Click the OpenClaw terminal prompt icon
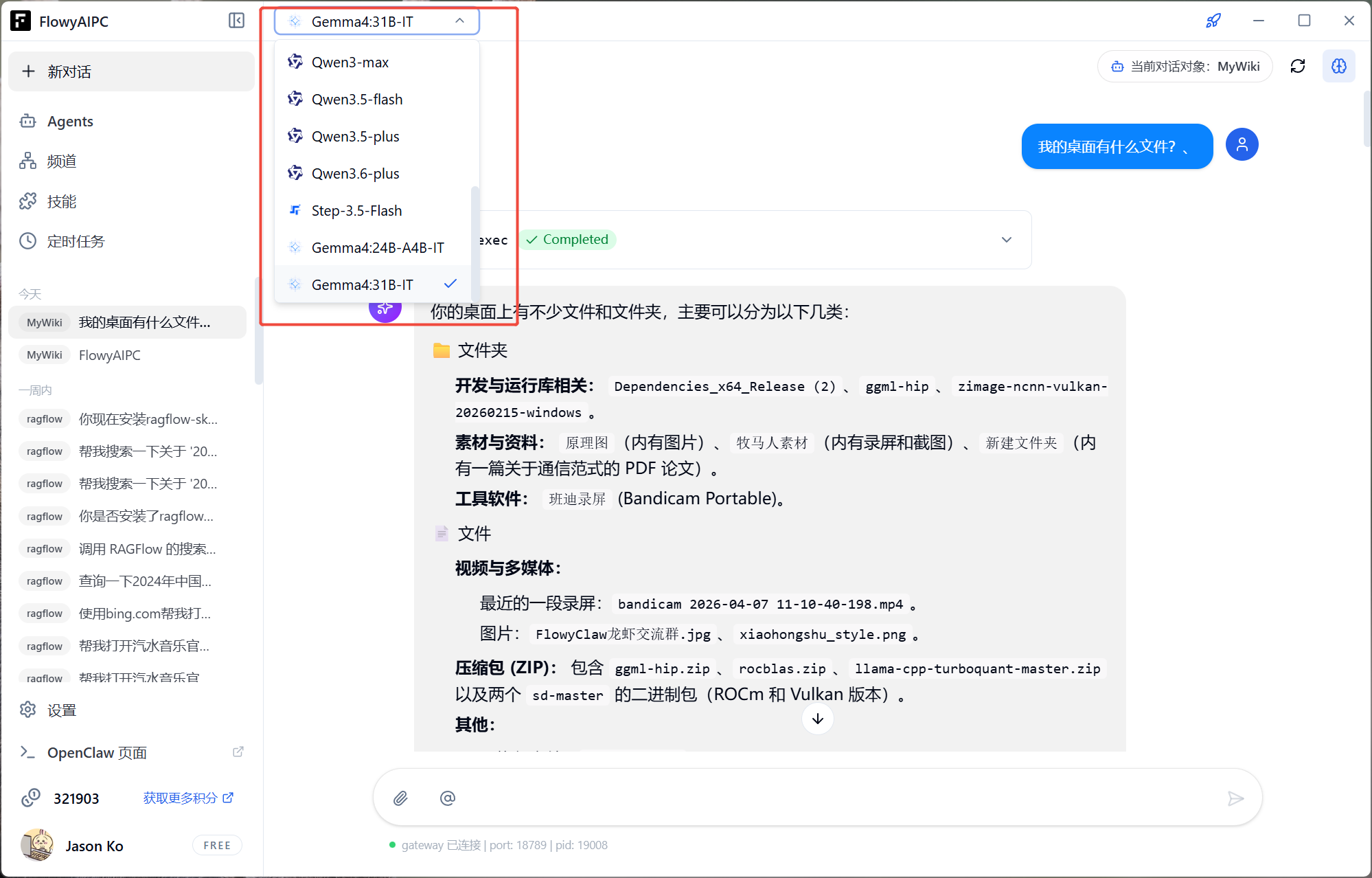Viewport: 1372px width, 878px height. pos(27,752)
